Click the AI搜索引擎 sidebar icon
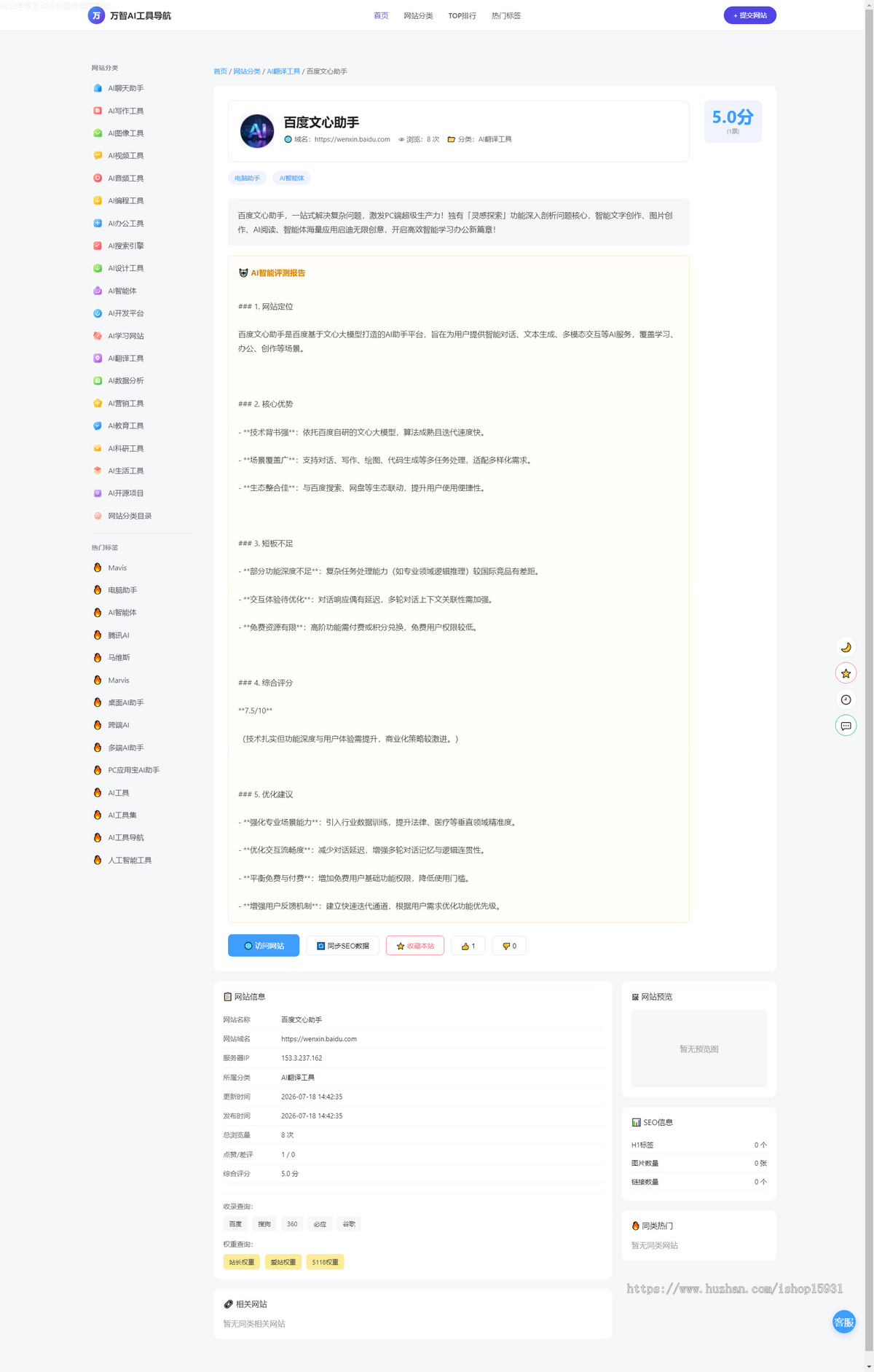Image resolution: width=874 pixels, height=1372 pixels. click(x=98, y=246)
